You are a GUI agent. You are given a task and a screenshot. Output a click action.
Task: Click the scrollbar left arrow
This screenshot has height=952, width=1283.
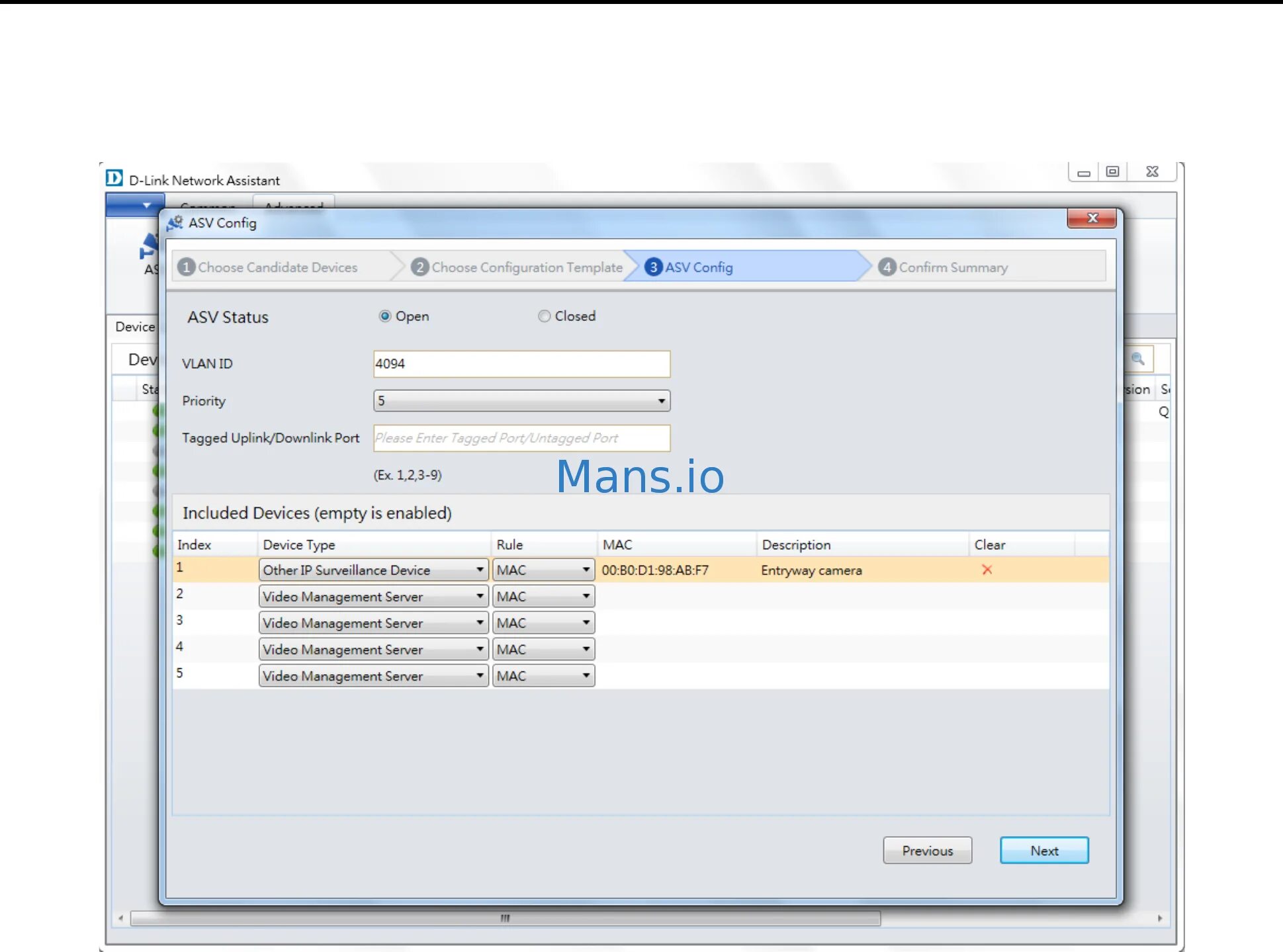tap(120, 918)
